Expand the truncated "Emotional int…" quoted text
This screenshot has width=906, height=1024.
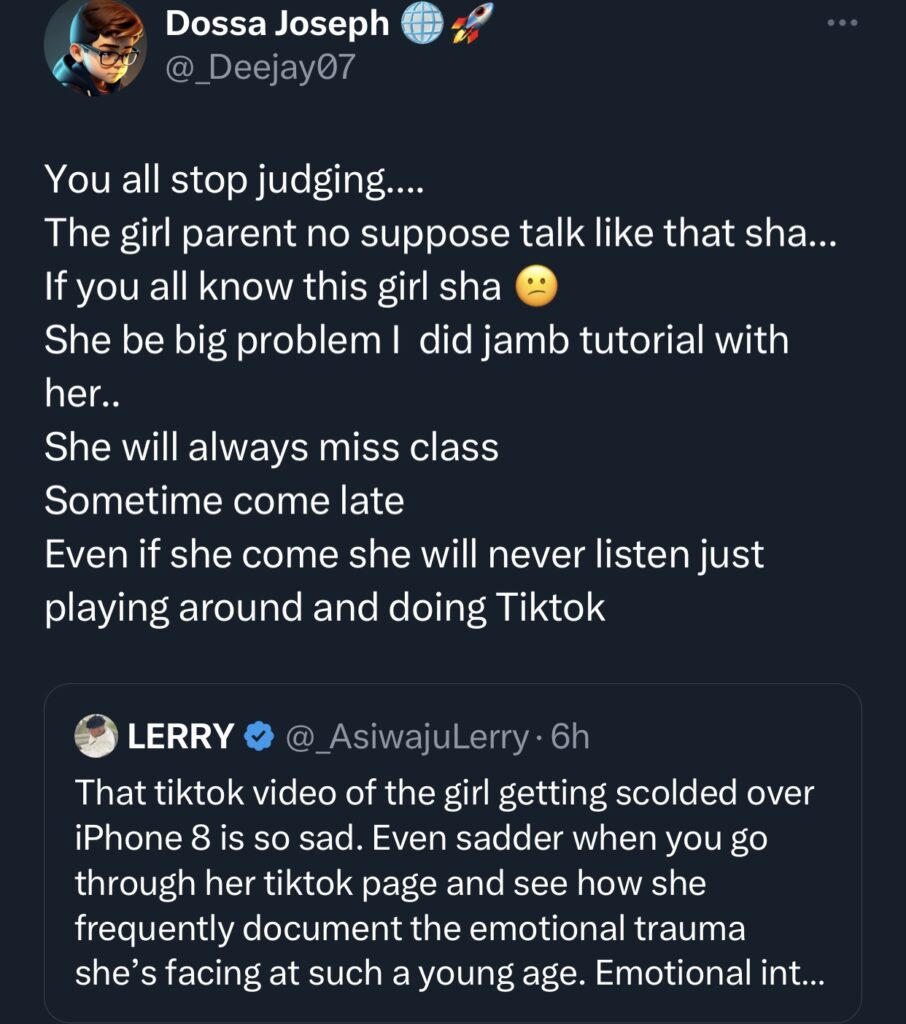click(x=765, y=974)
